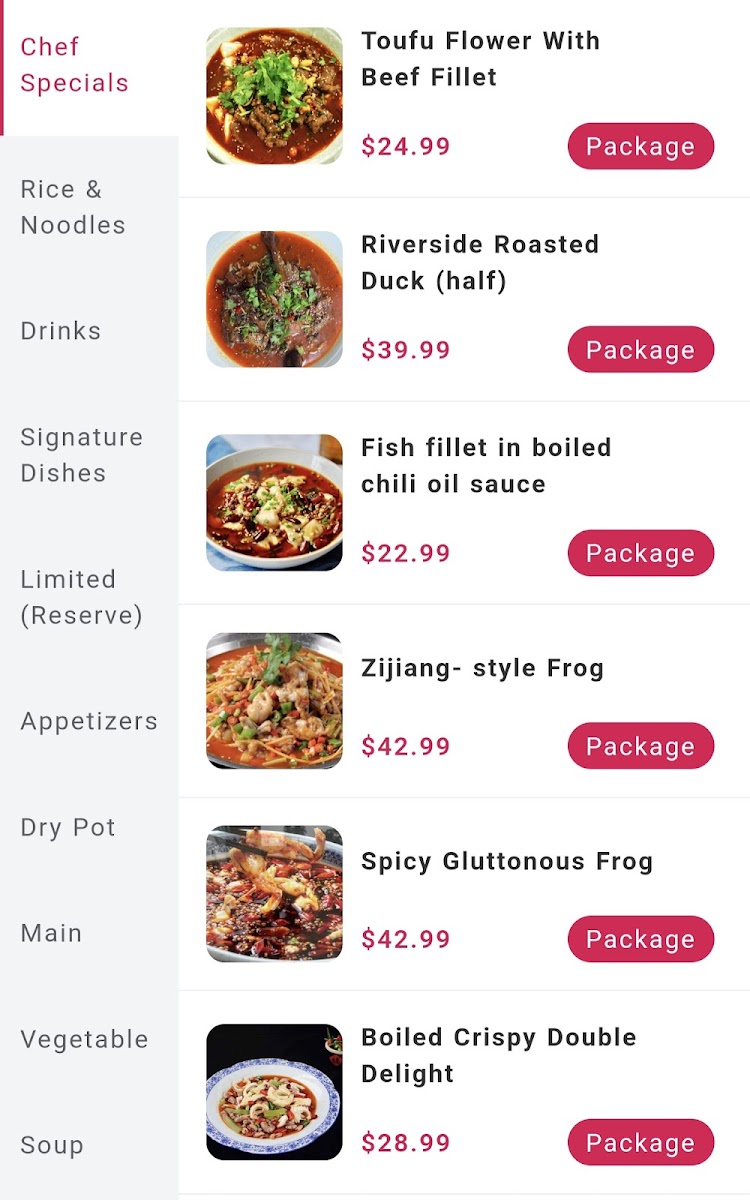The height and width of the screenshot is (1200, 750).
Task: Tap Package for Boiled Crispy Double Delight
Action: pyautogui.click(x=641, y=1143)
